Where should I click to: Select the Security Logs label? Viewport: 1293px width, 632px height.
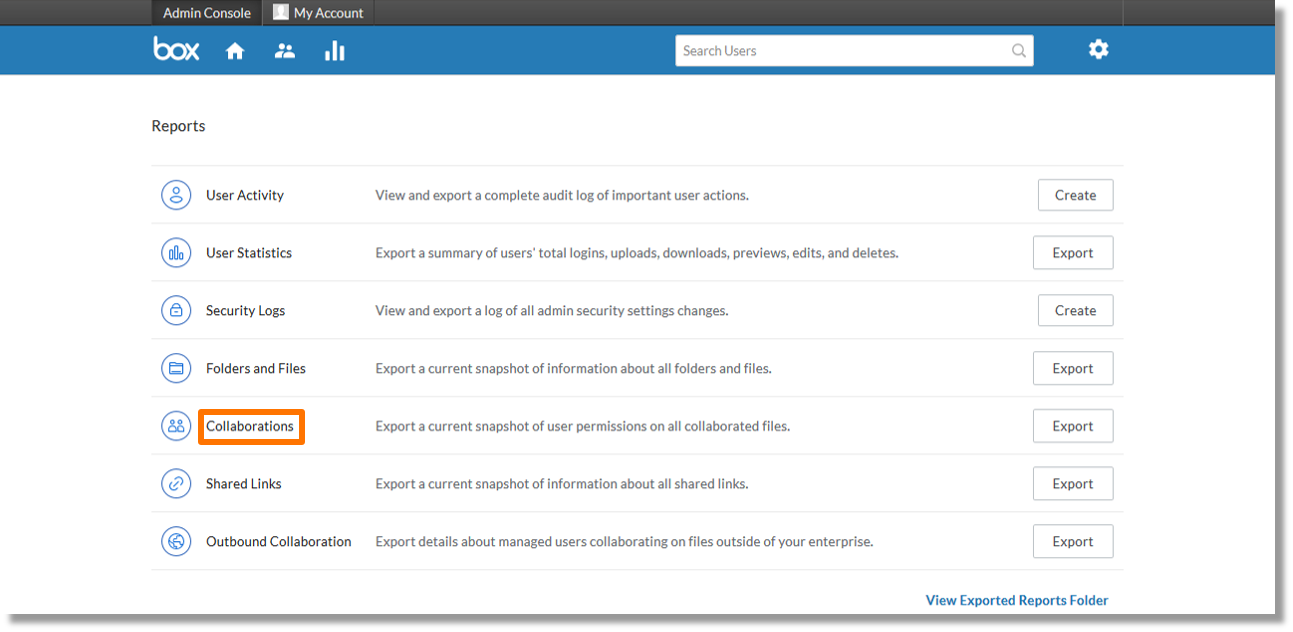click(x=245, y=311)
